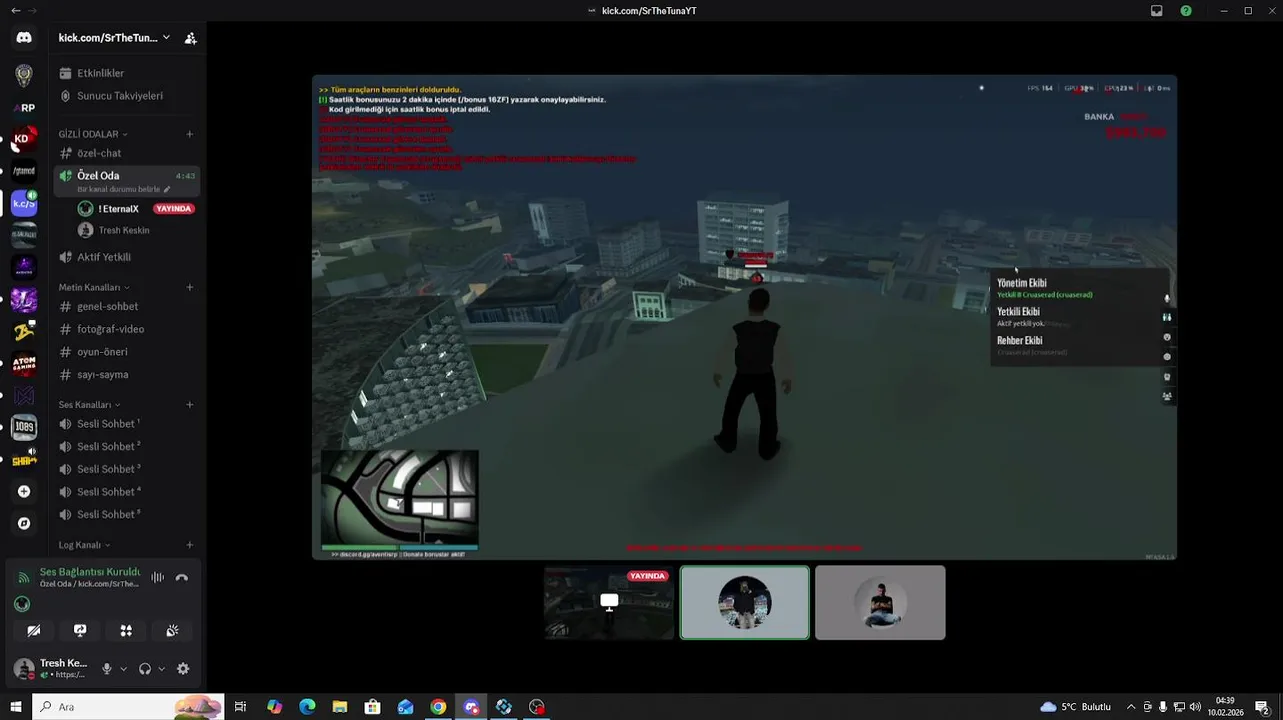Image resolution: width=1283 pixels, height=720 pixels.
Task: Click Ses Bağlantısı Kuruldu connection status
Action: (89, 572)
